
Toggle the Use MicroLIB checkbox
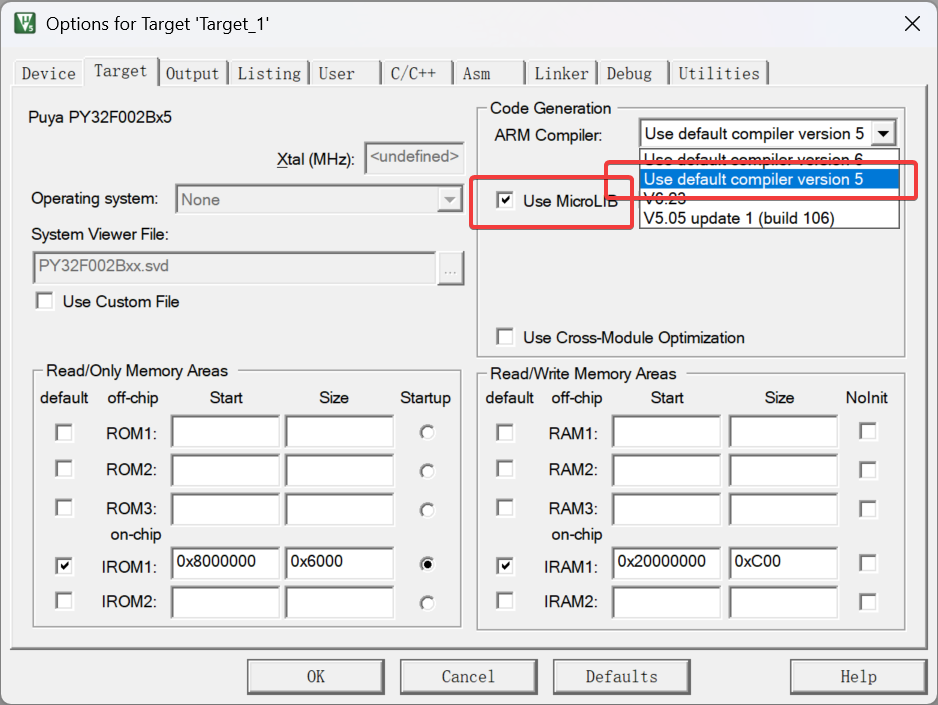[x=505, y=200]
